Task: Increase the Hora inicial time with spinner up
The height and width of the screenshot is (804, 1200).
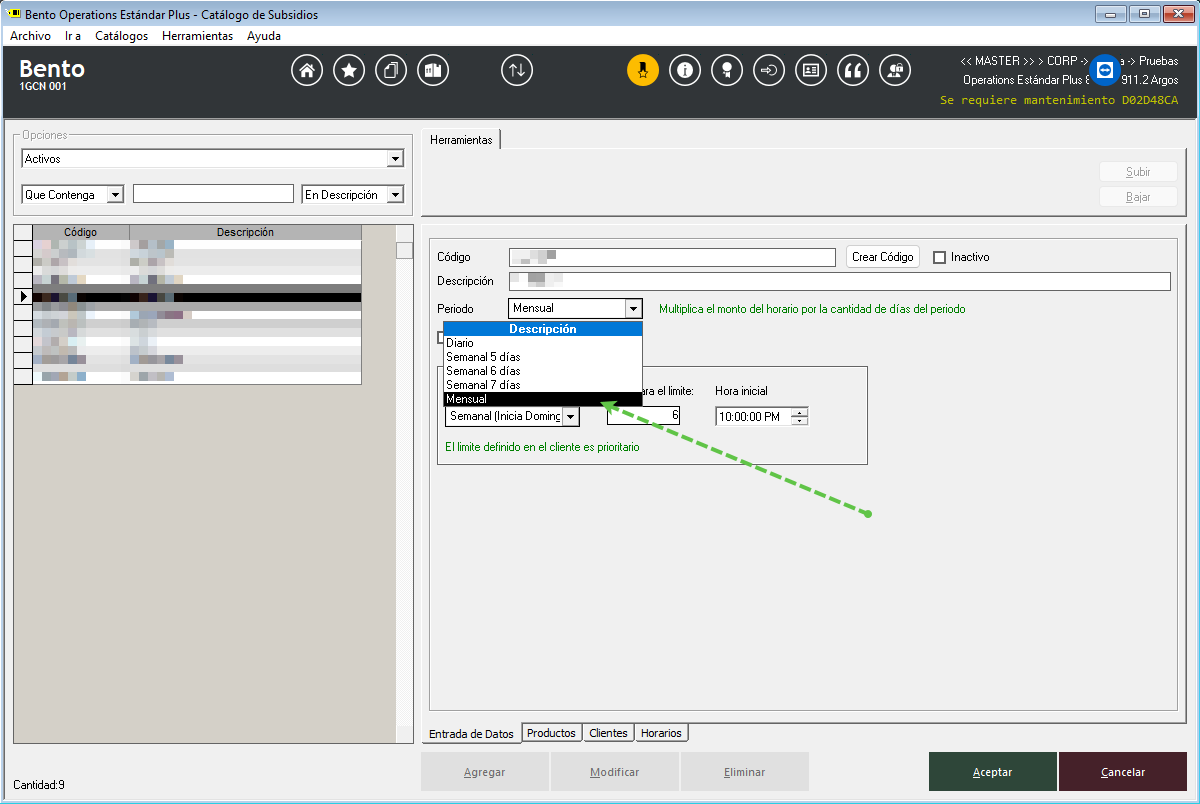Action: (800, 411)
